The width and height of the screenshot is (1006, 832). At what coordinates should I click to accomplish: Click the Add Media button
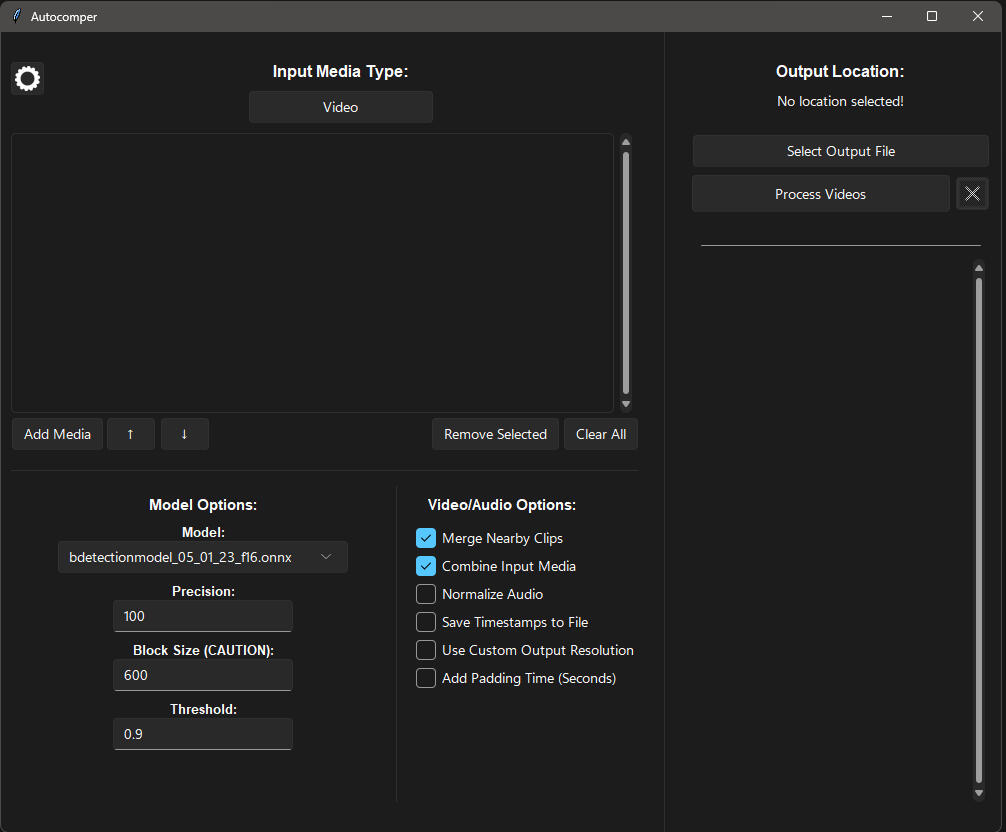point(57,434)
